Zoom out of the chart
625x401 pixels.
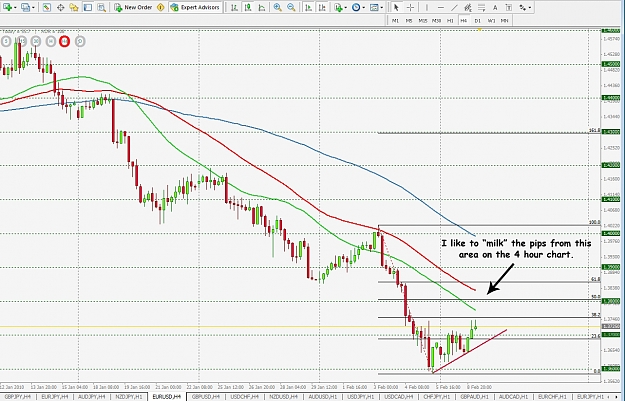(291, 7)
